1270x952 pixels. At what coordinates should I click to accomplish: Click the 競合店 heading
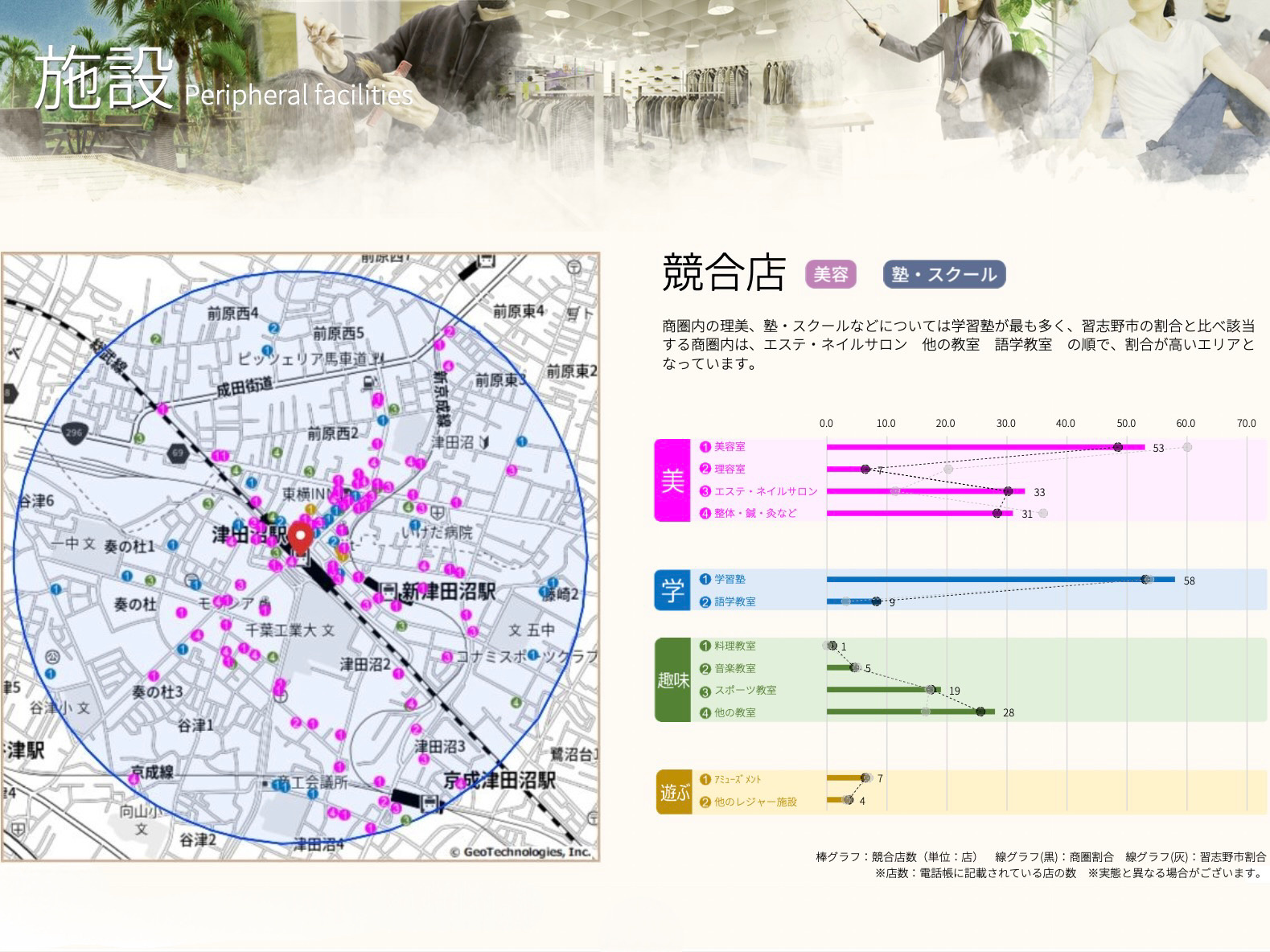(723, 272)
